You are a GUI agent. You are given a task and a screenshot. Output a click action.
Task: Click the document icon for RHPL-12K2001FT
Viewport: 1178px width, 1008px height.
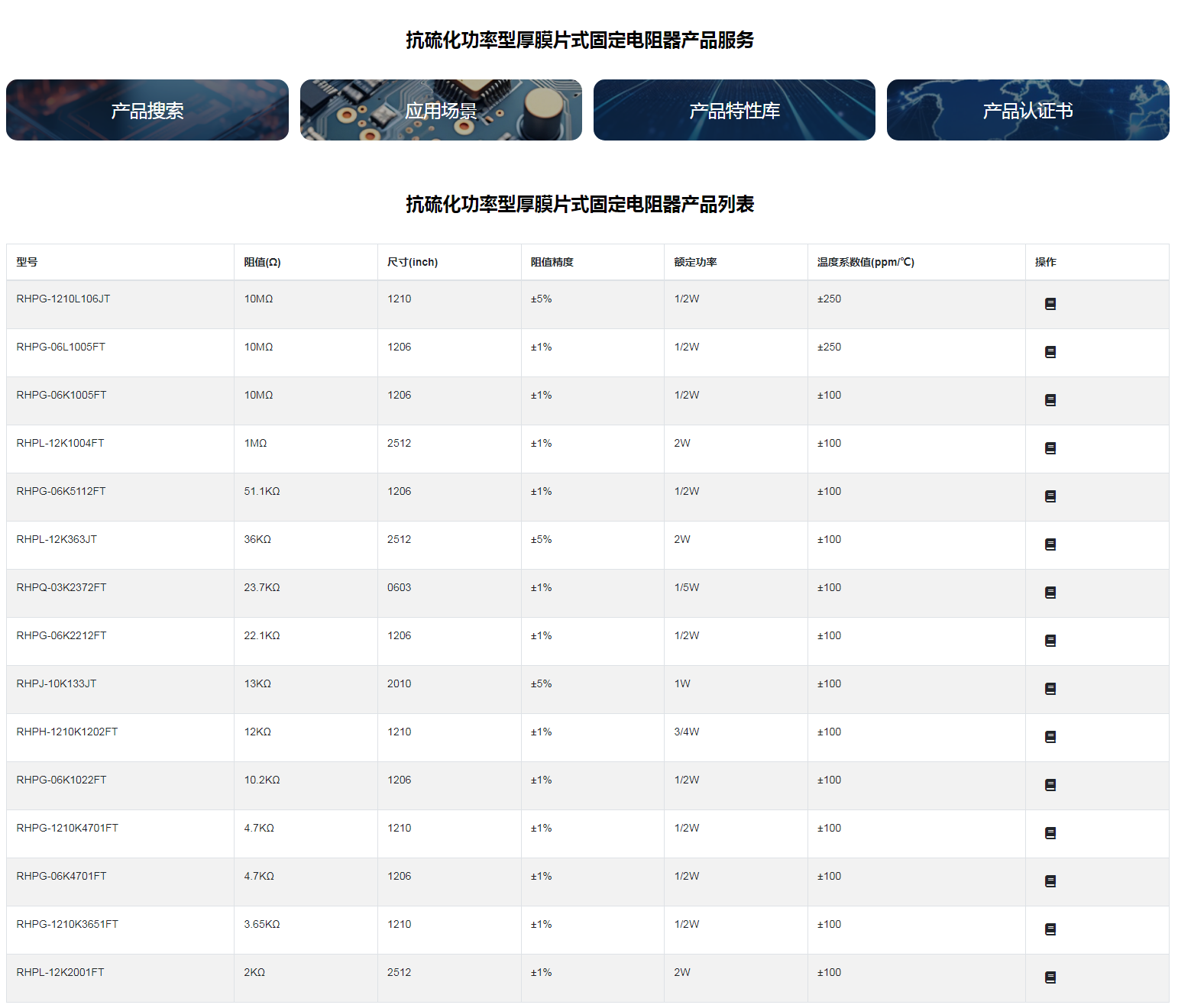coord(1050,977)
